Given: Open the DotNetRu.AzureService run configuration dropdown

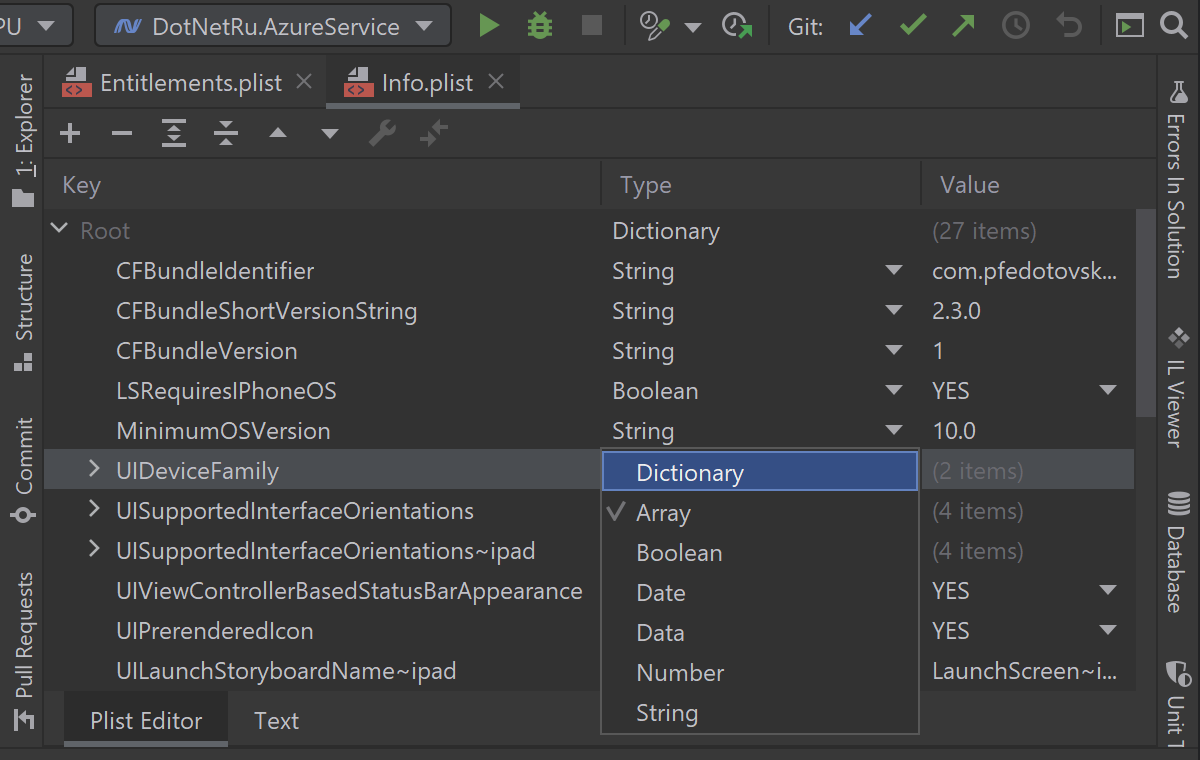Looking at the screenshot, I should click(x=273, y=26).
